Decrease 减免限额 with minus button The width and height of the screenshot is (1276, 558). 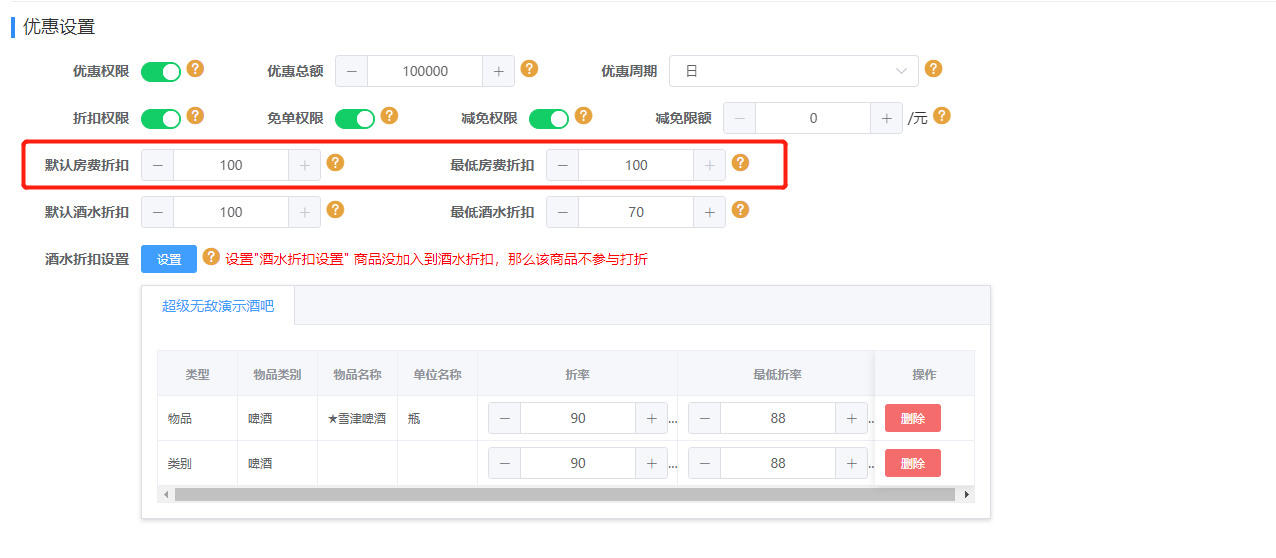coord(740,118)
